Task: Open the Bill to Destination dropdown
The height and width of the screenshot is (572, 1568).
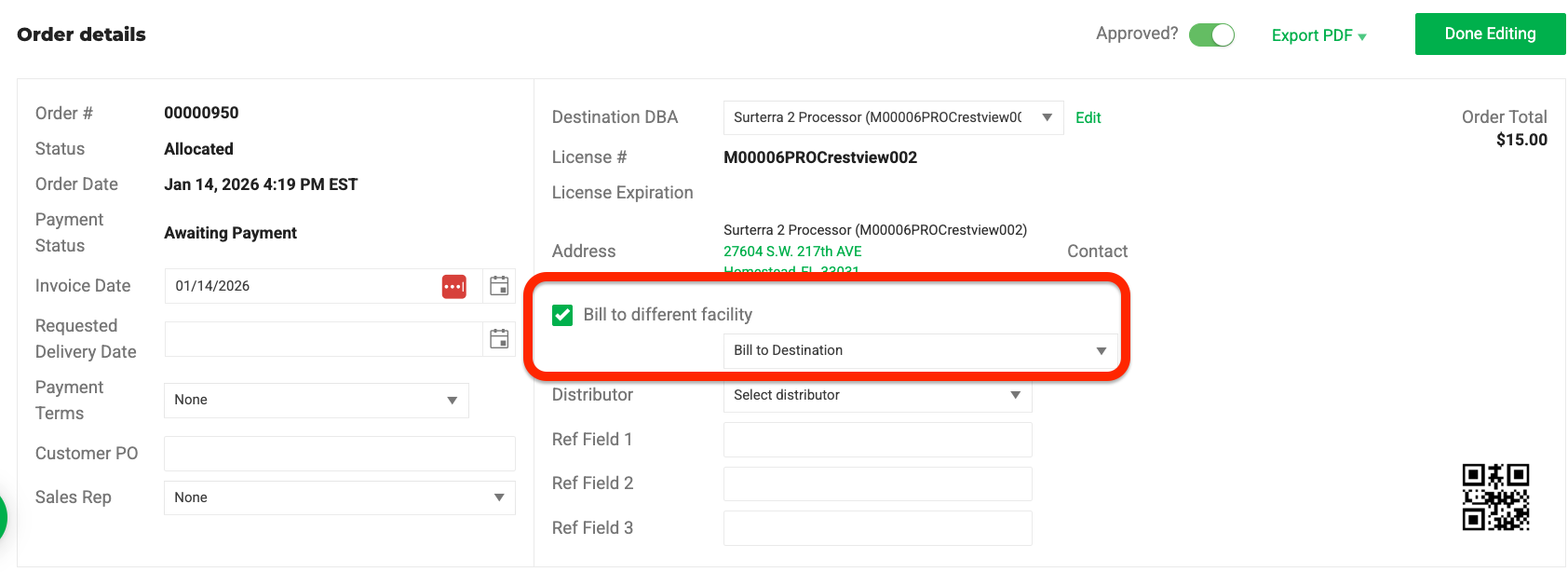Action: pyautogui.click(x=920, y=350)
